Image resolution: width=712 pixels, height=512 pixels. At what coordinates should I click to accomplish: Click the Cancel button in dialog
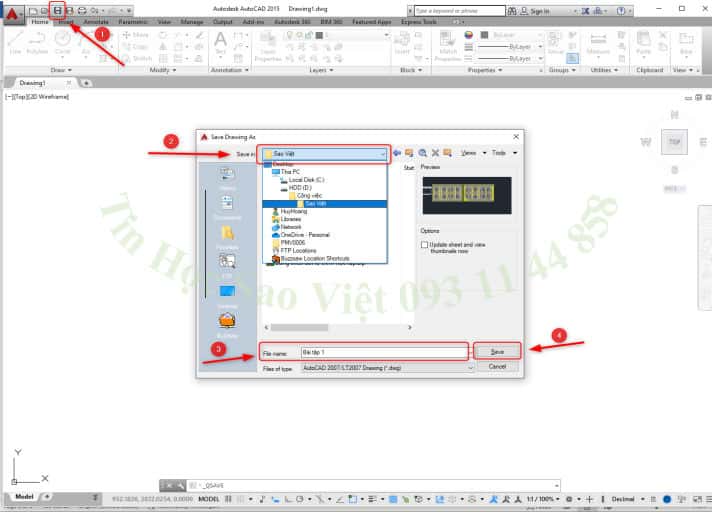497,366
